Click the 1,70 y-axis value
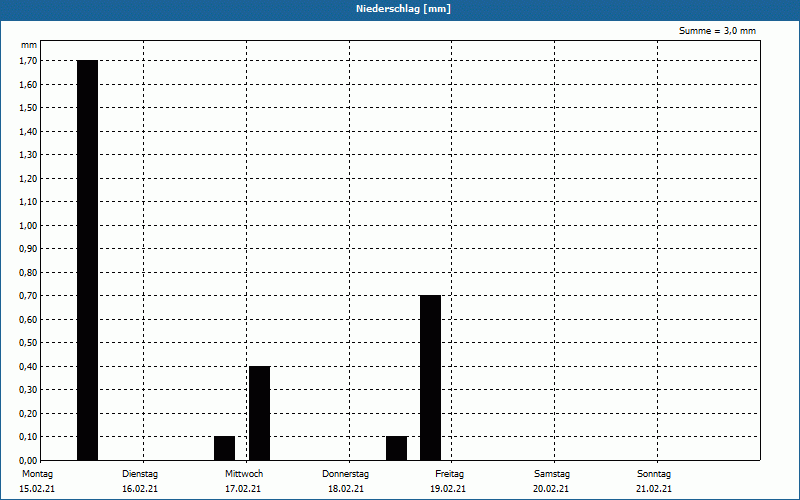Screen dimensions: 800x500 (28, 61)
